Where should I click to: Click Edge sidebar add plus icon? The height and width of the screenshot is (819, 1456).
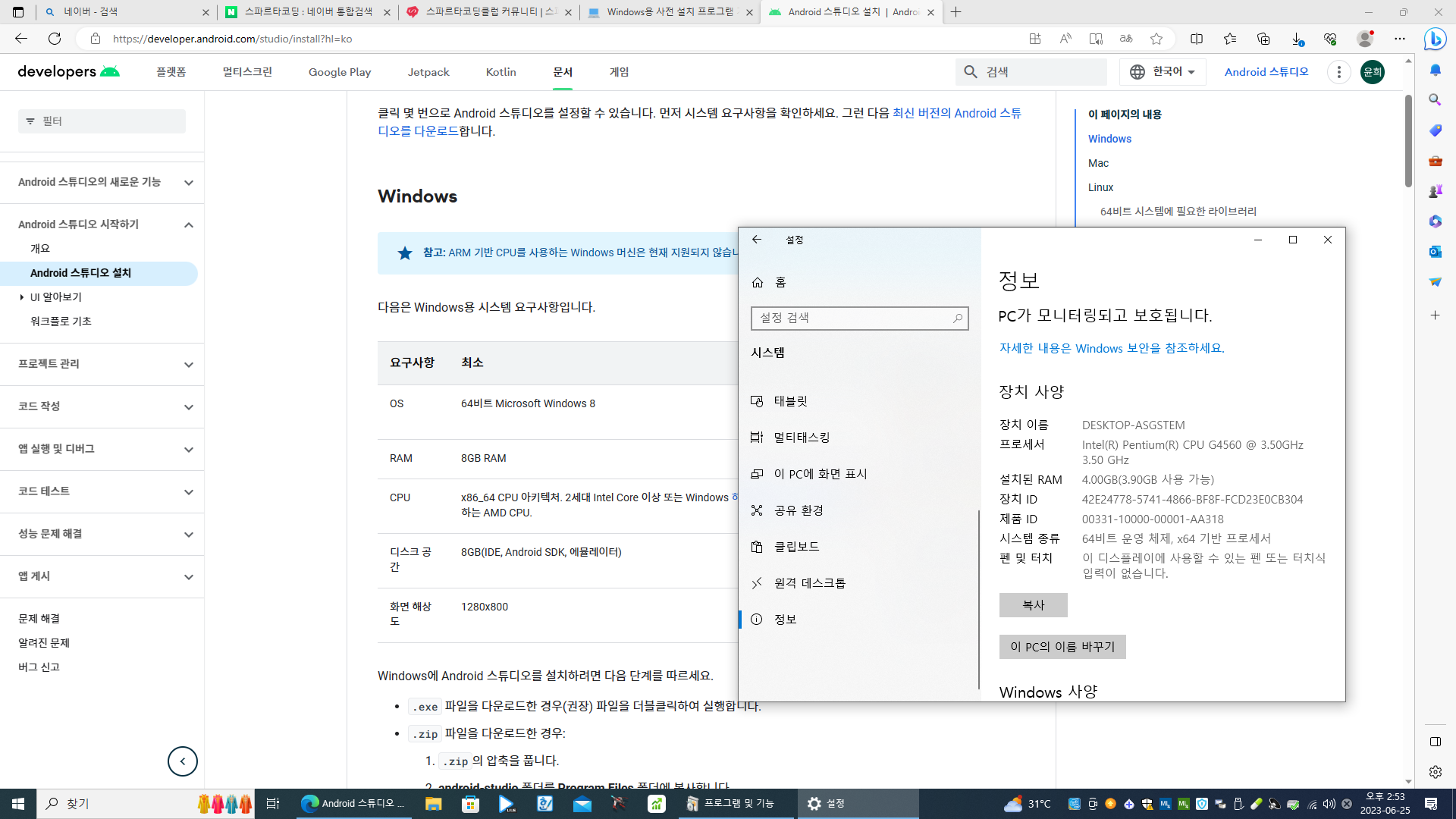(1435, 315)
